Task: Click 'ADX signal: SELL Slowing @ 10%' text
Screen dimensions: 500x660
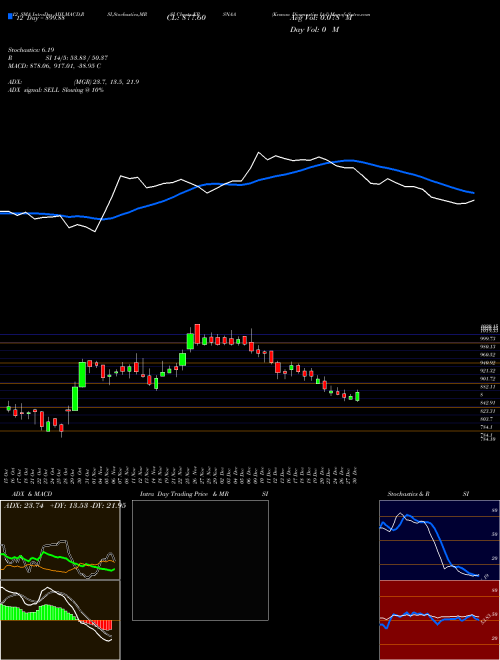Action: 56,90
